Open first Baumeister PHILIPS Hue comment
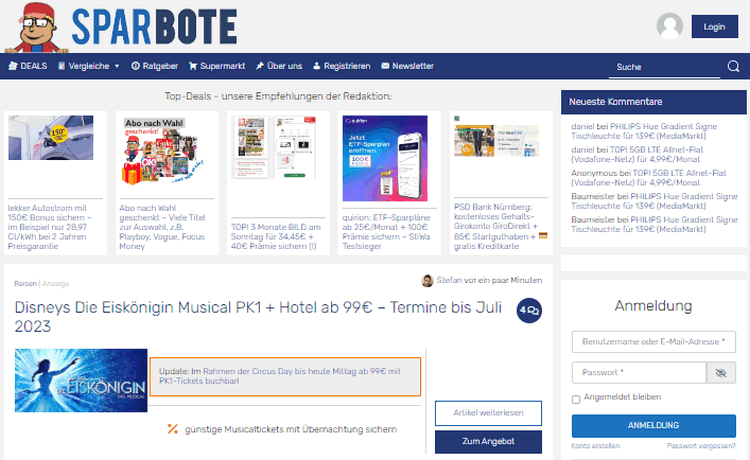 pos(654,201)
